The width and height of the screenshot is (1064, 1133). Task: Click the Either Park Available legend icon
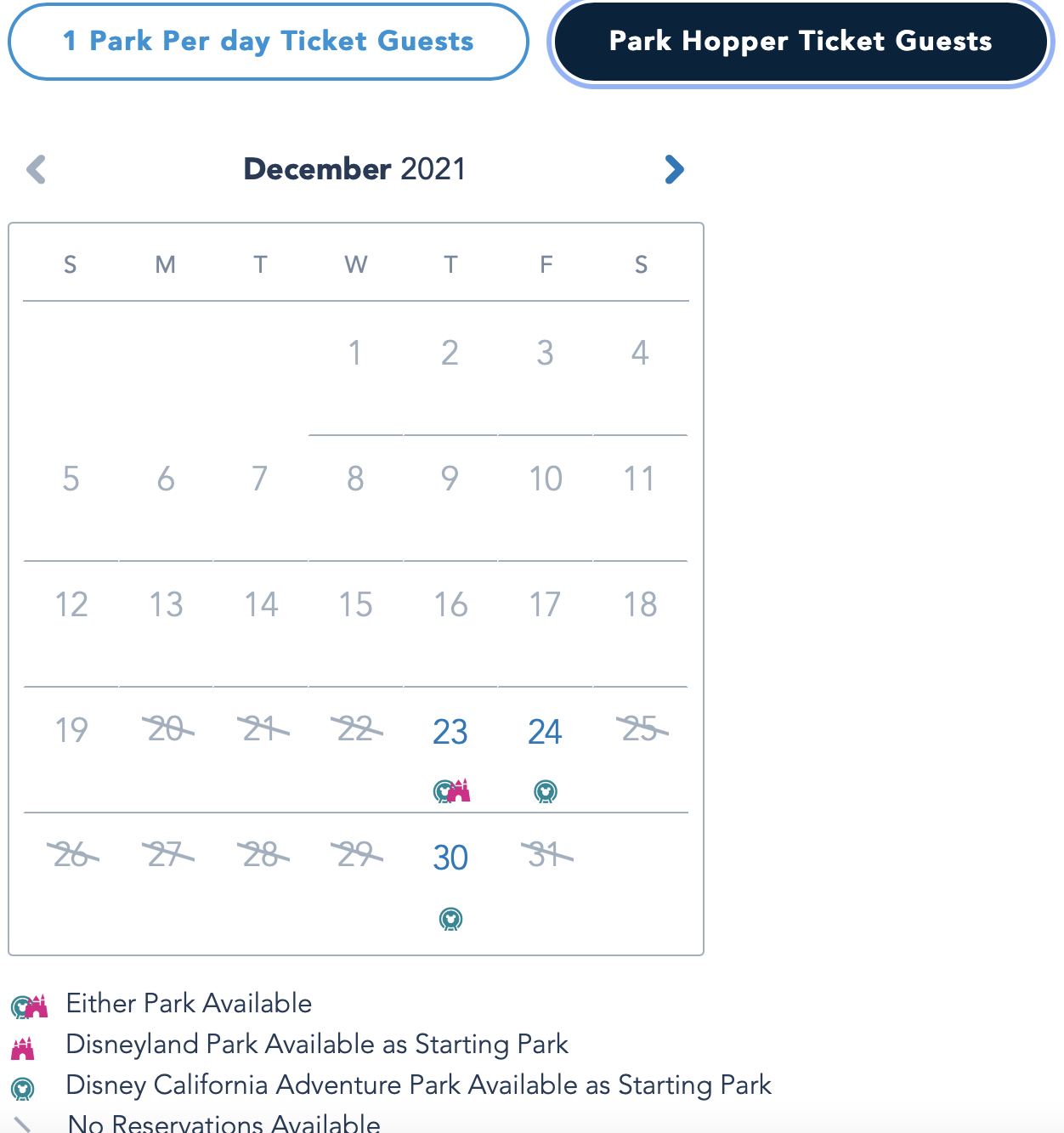coord(29,1006)
